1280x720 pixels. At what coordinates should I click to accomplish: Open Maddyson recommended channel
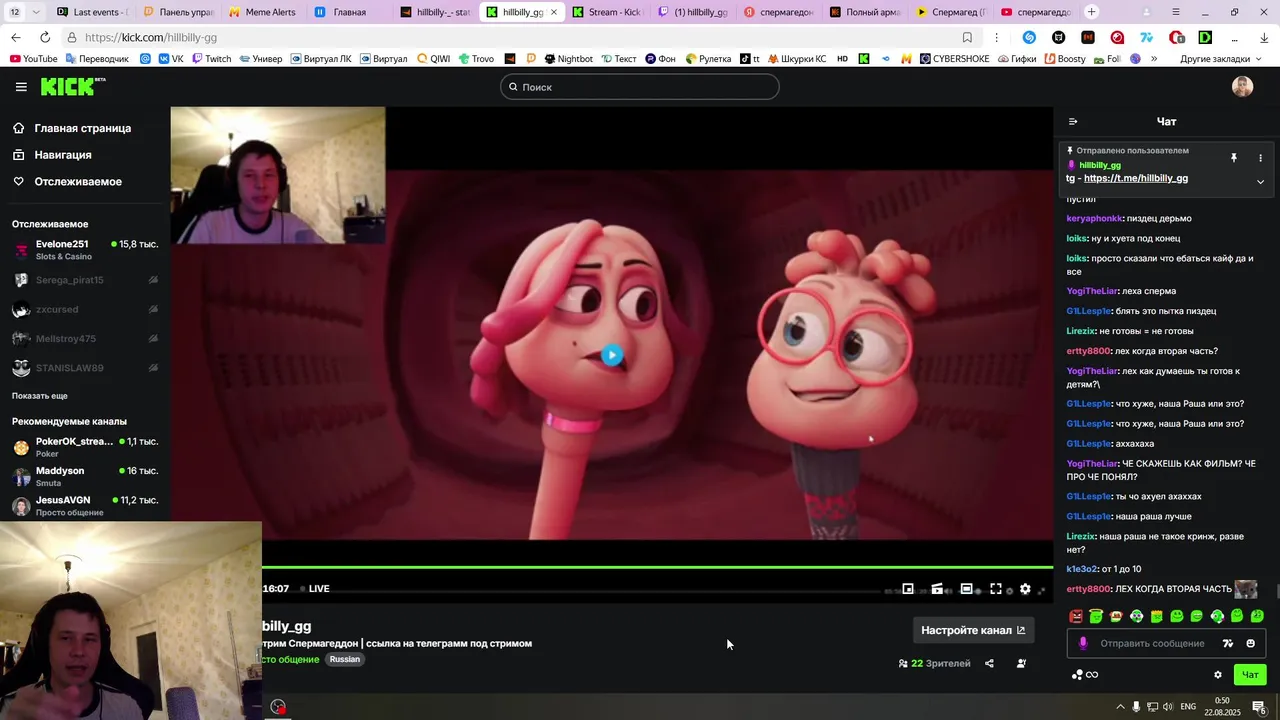(x=85, y=476)
